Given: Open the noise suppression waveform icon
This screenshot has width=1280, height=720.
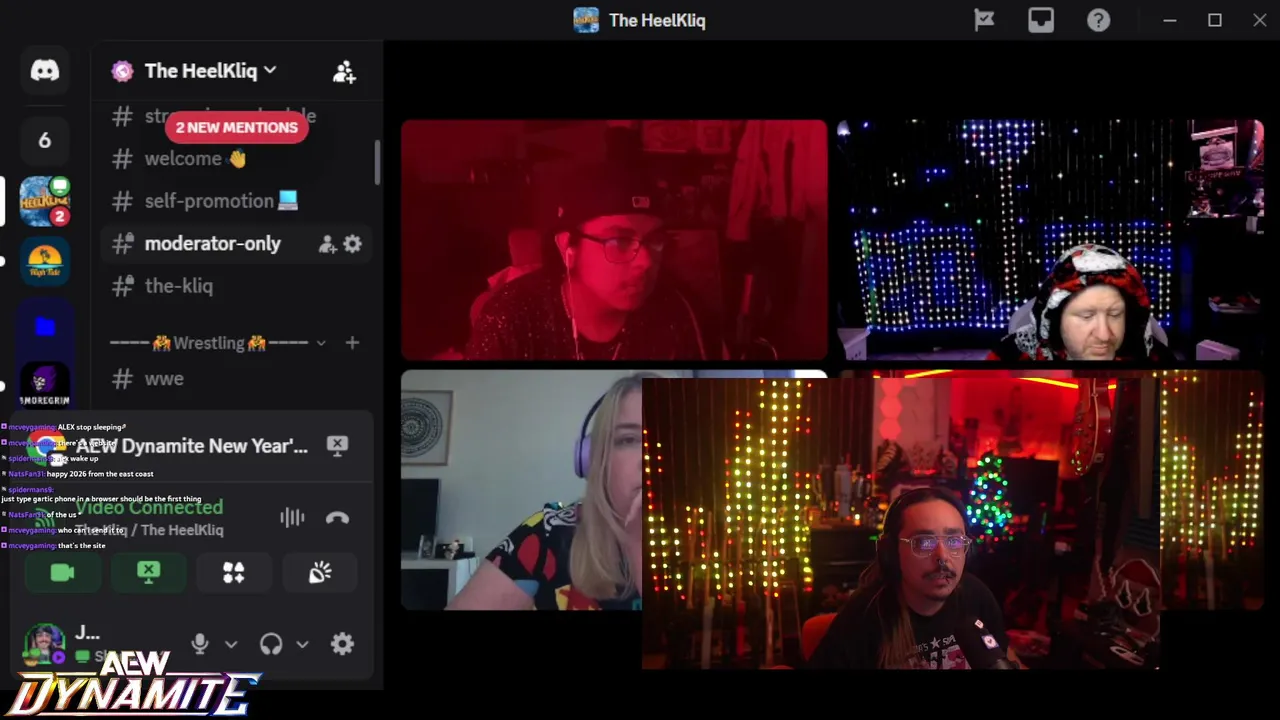Looking at the screenshot, I should [x=292, y=517].
